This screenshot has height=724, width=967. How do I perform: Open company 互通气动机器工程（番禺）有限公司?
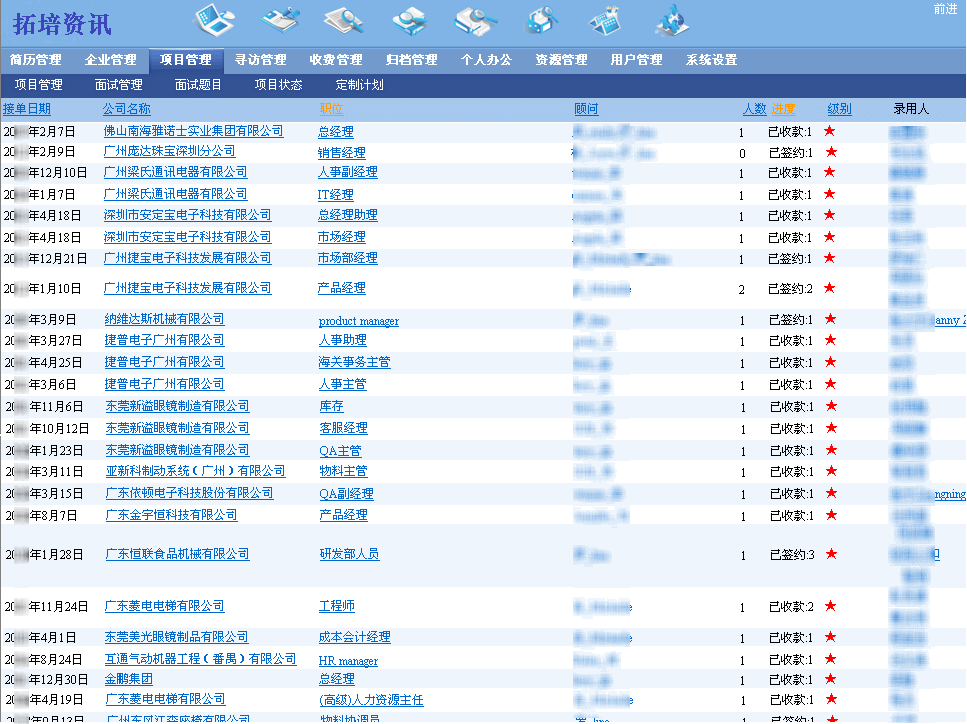click(x=200, y=659)
